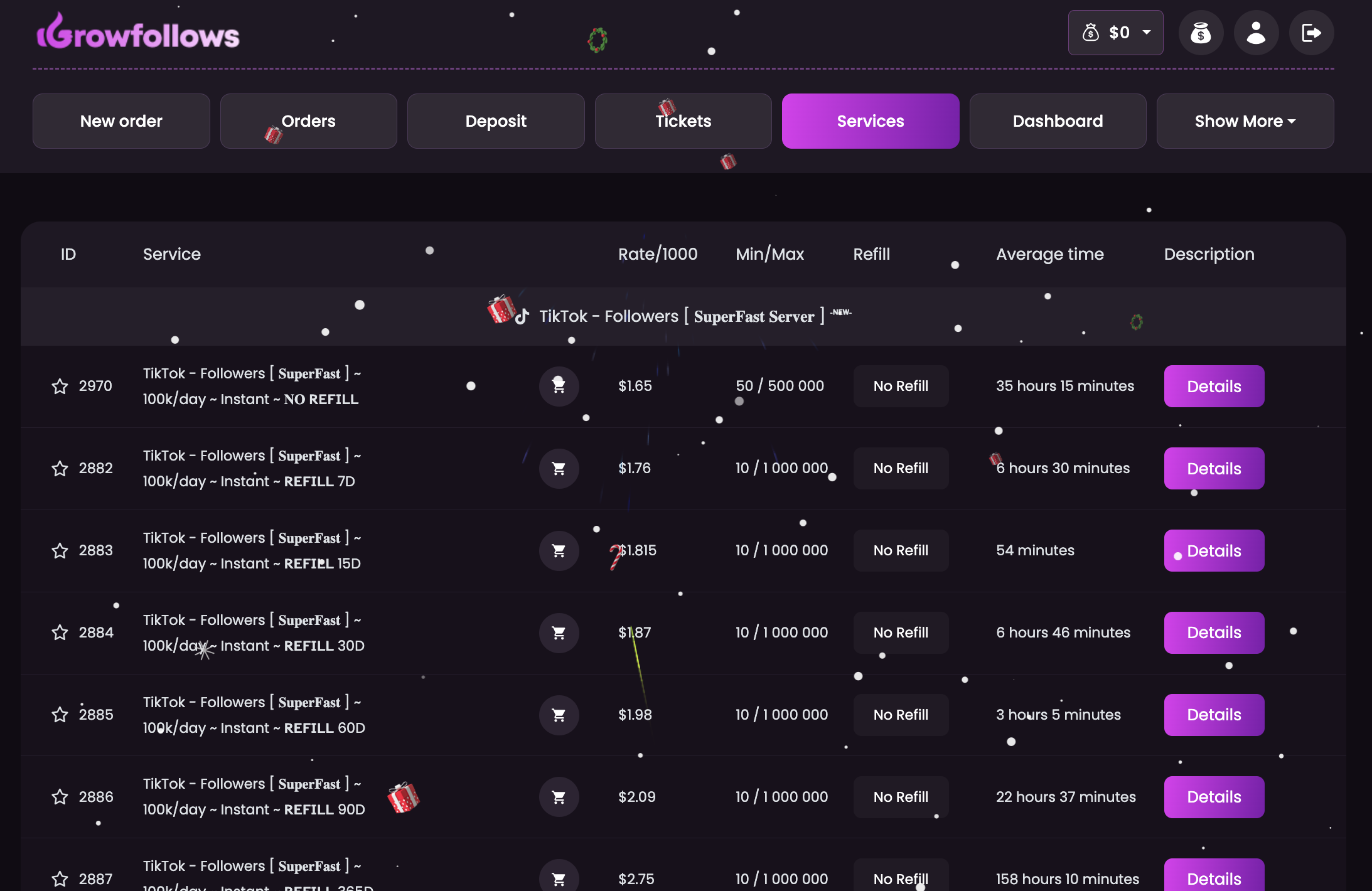Click the $1.98 rate value
Viewport: 1372px width, 891px height.
click(x=635, y=715)
